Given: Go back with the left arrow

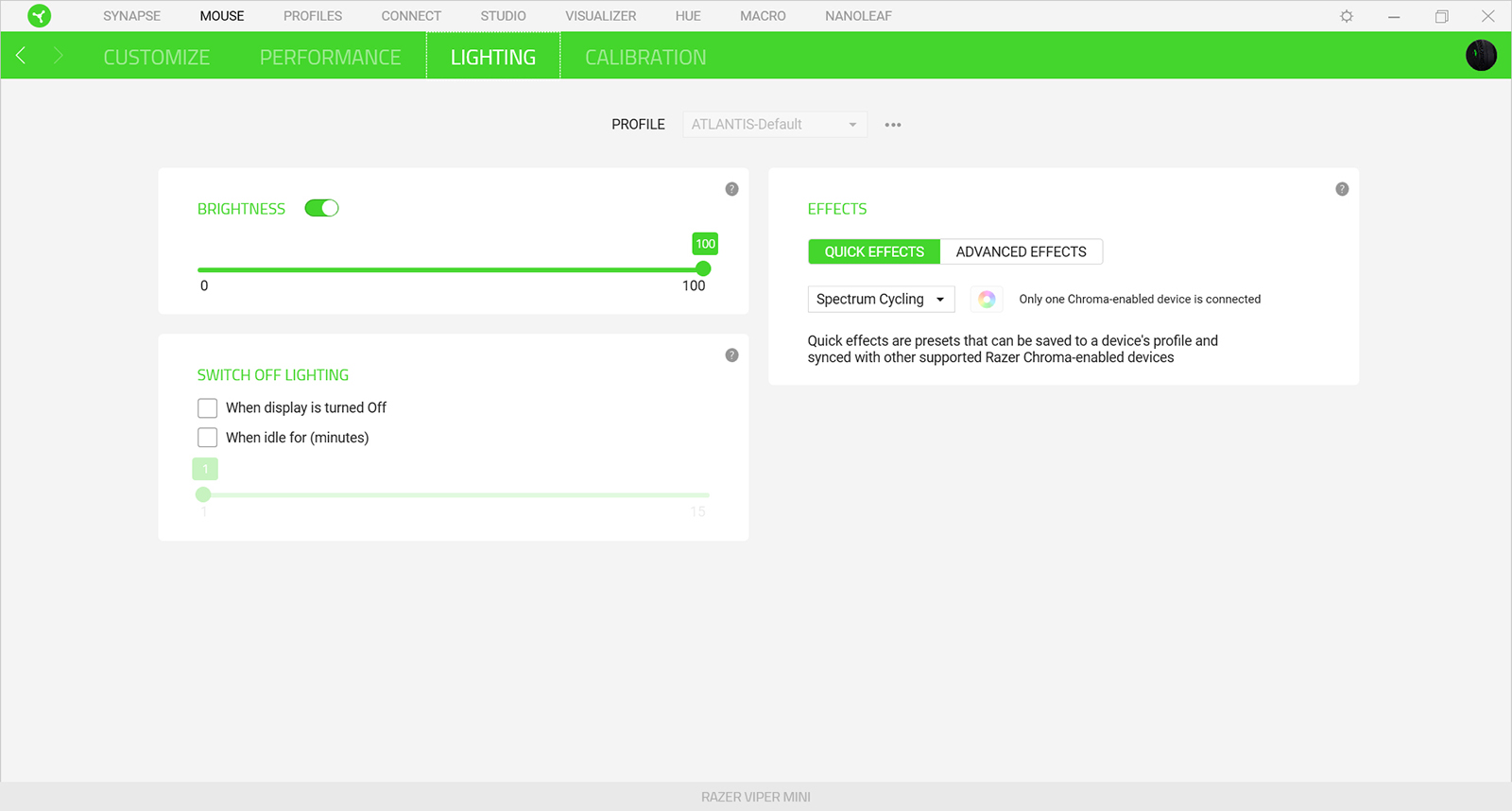Looking at the screenshot, I should pyautogui.click(x=21, y=56).
